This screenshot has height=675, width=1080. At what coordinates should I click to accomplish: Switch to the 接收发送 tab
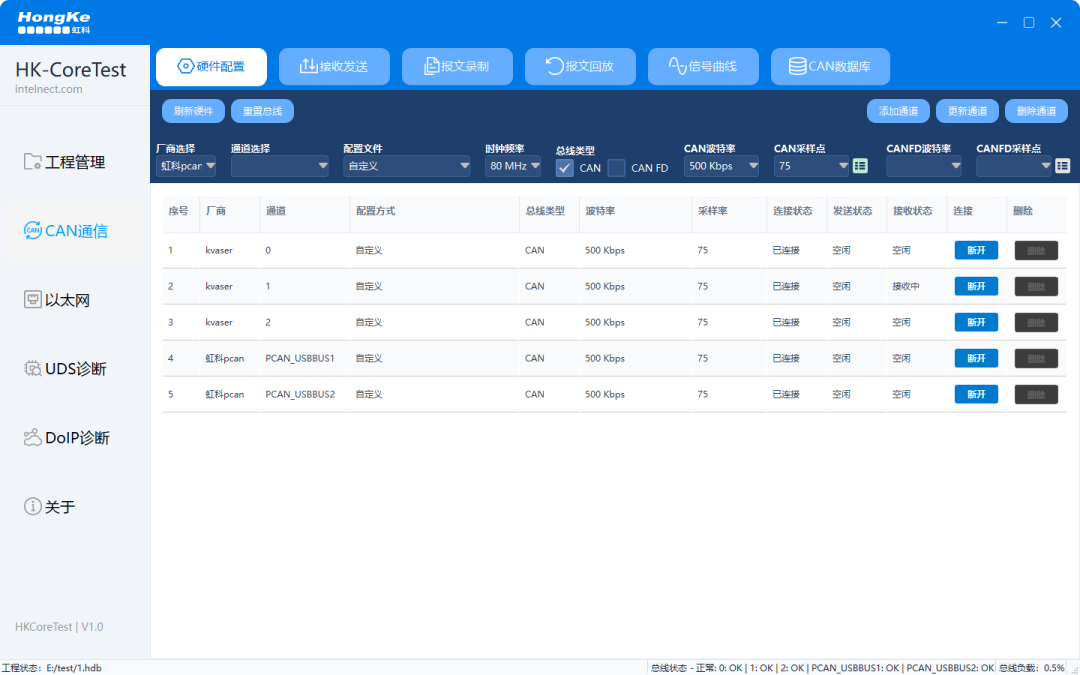point(334,67)
